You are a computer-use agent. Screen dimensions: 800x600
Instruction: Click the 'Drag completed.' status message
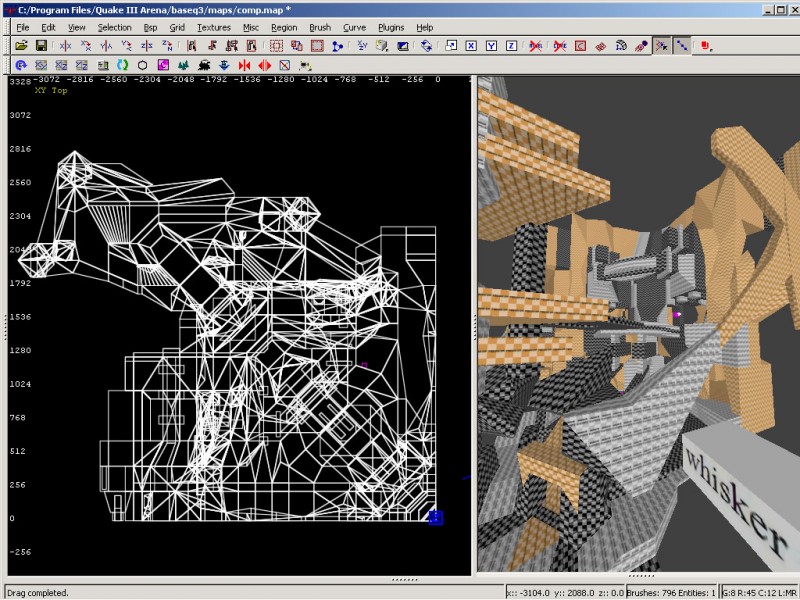tap(38, 593)
